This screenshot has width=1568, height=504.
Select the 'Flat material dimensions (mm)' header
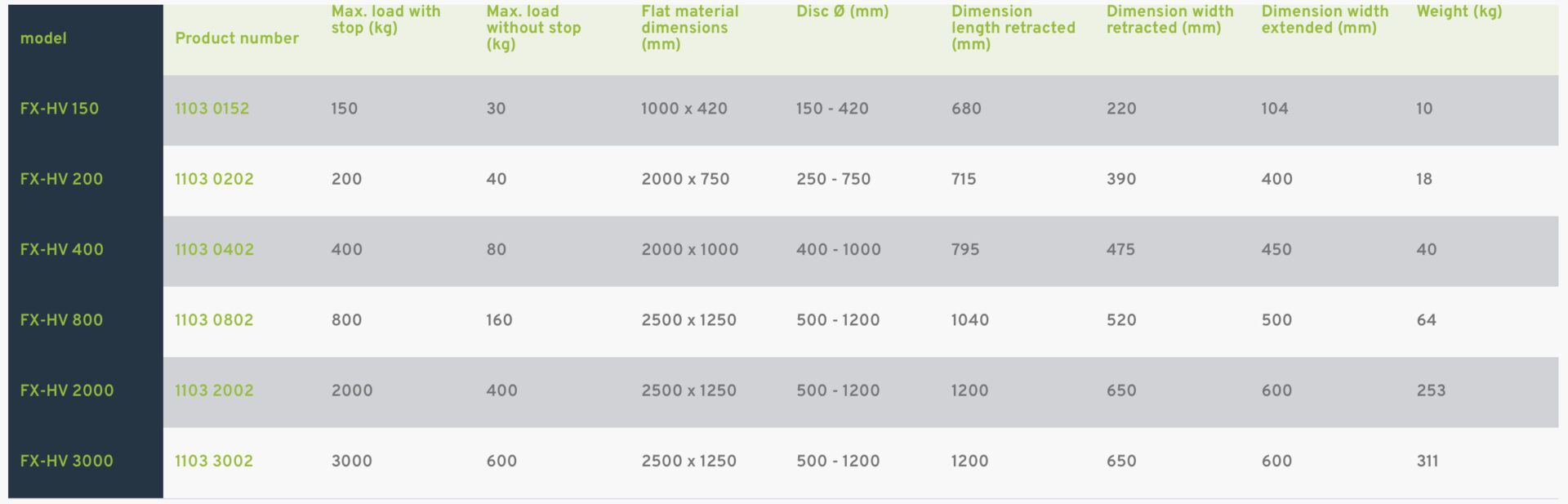tap(689, 28)
